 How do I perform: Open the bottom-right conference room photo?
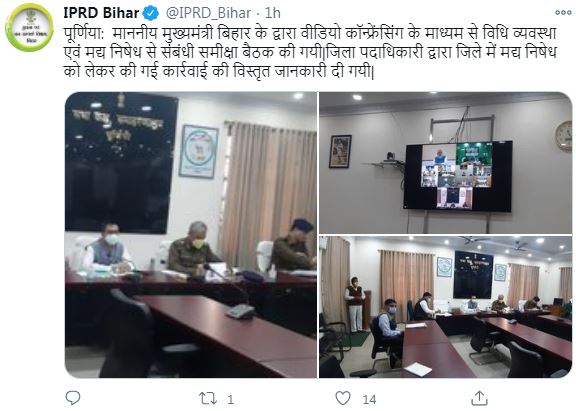point(445,307)
